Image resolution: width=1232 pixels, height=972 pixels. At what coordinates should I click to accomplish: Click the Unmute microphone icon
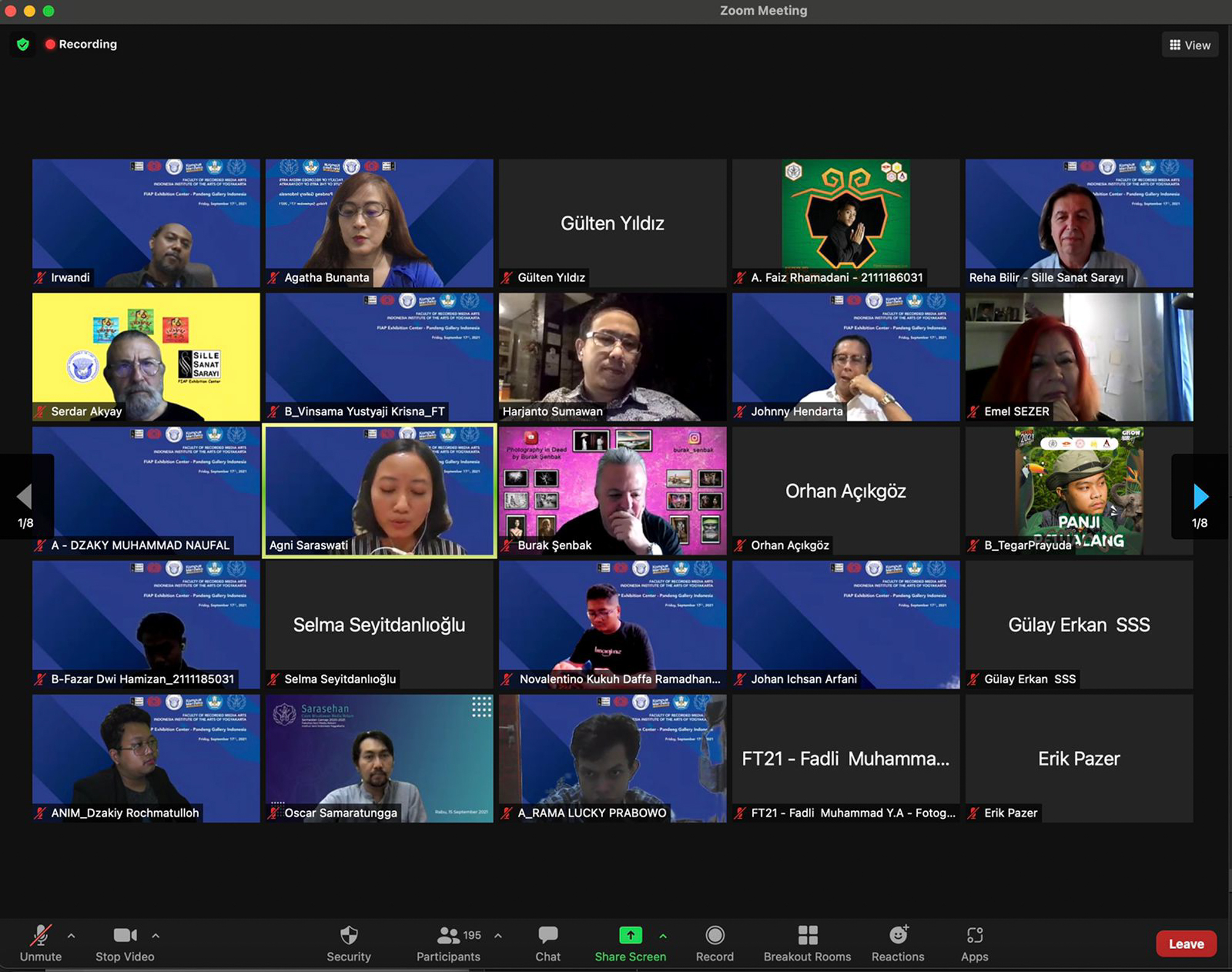tap(41, 935)
